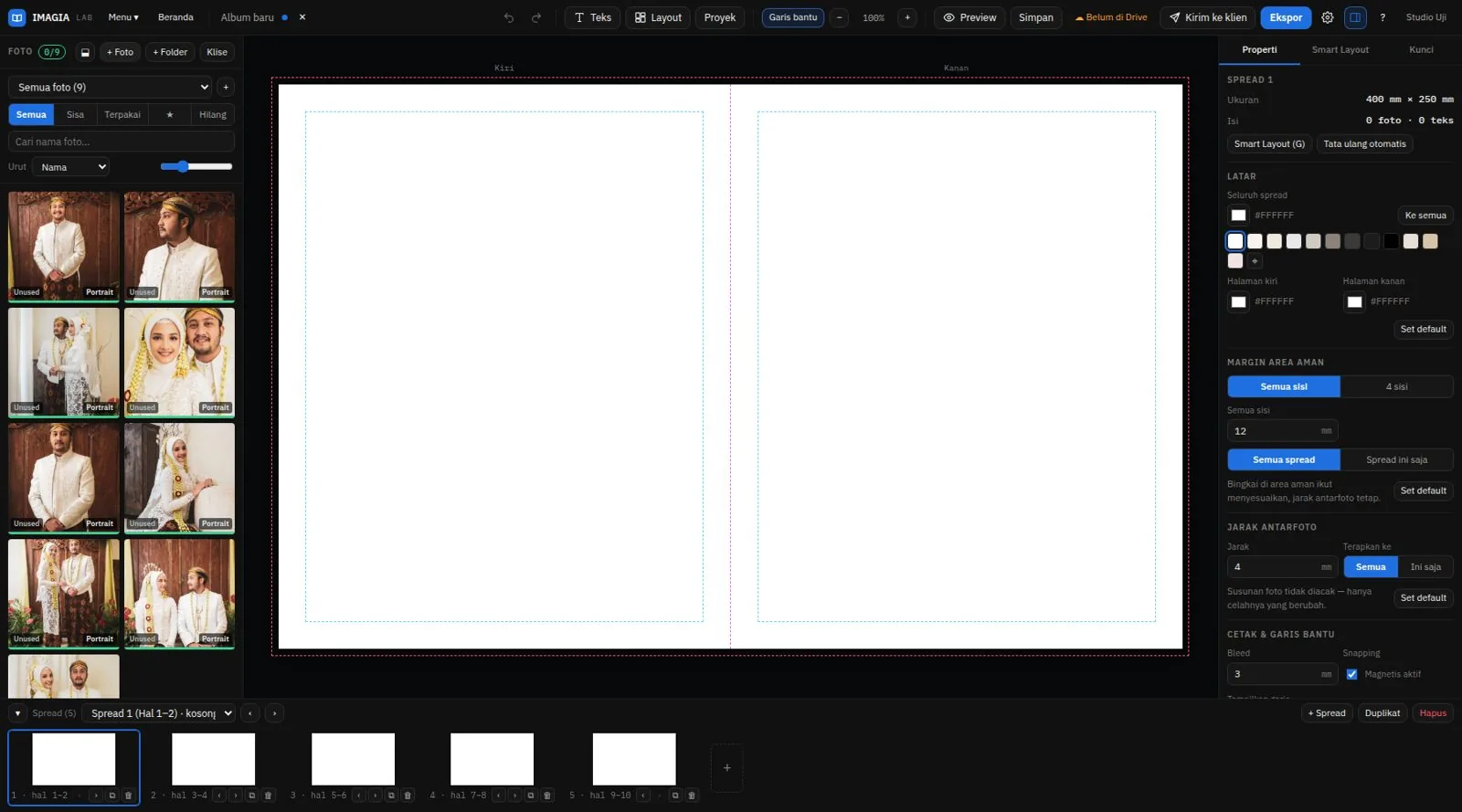
Task: Apply the photo gap to Semua
Action: (1371, 567)
